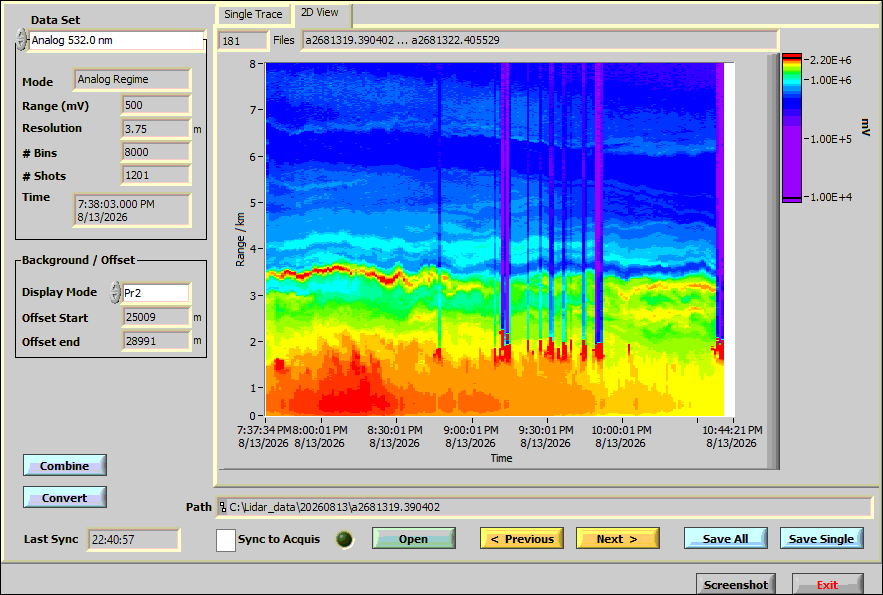The image size is (883, 595).
Task: Click the Combine button
Action: point(65,466)
